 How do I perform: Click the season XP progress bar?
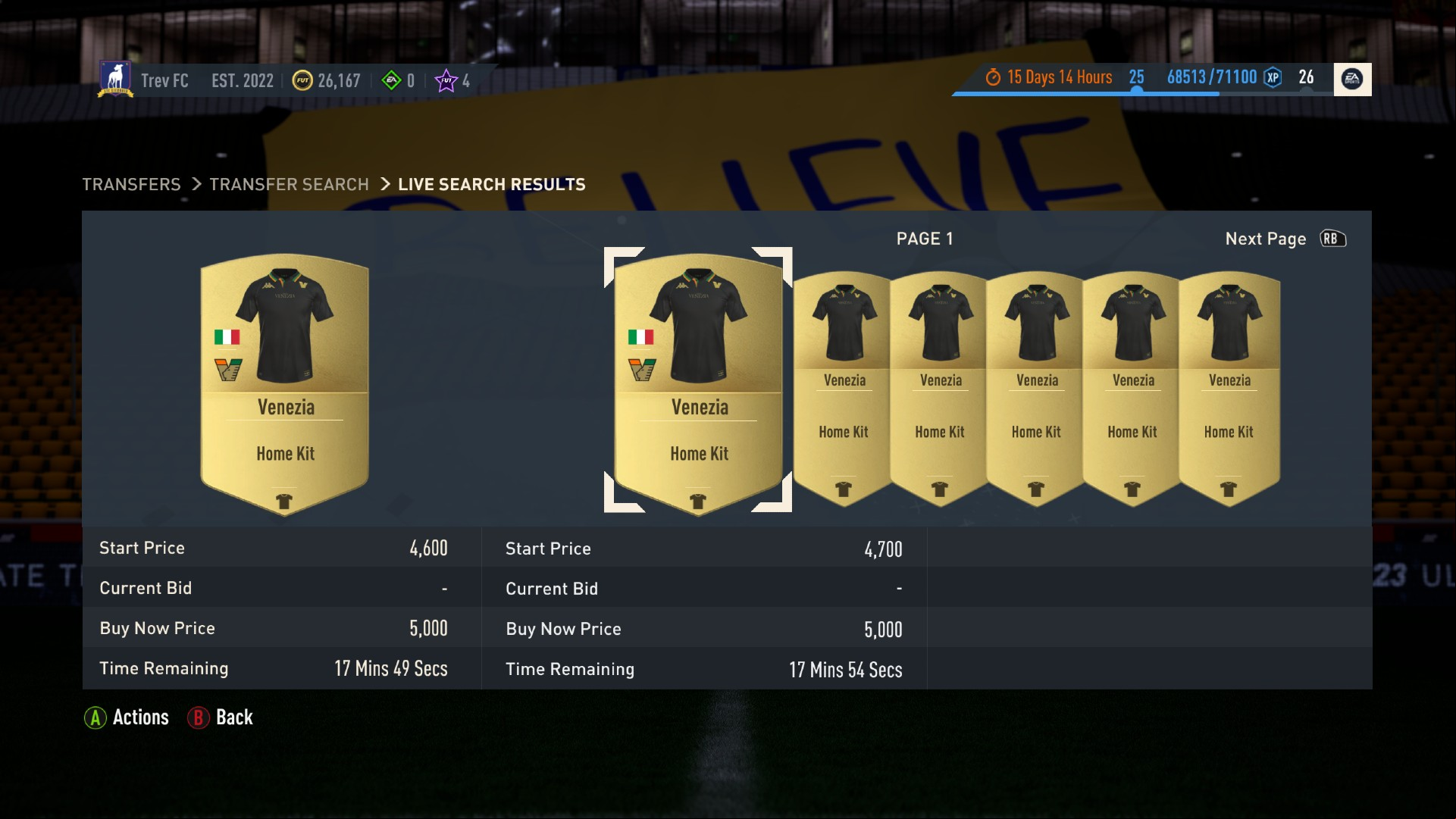1142,94
